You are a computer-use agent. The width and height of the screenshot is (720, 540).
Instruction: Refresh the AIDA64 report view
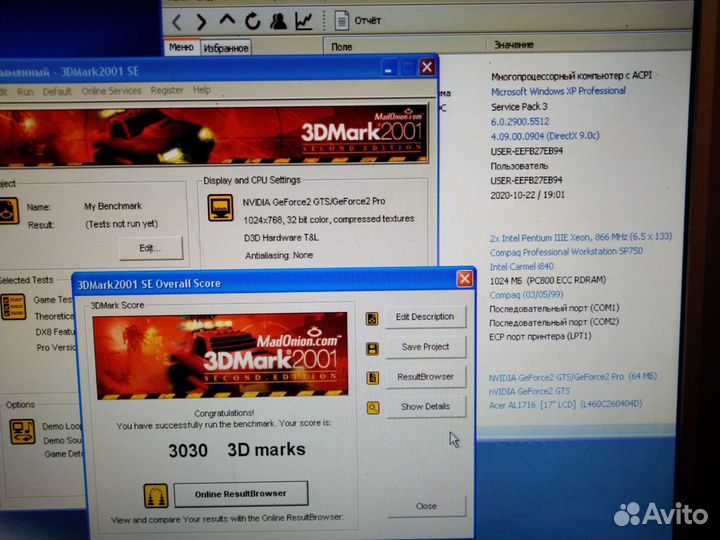point(252,21)
